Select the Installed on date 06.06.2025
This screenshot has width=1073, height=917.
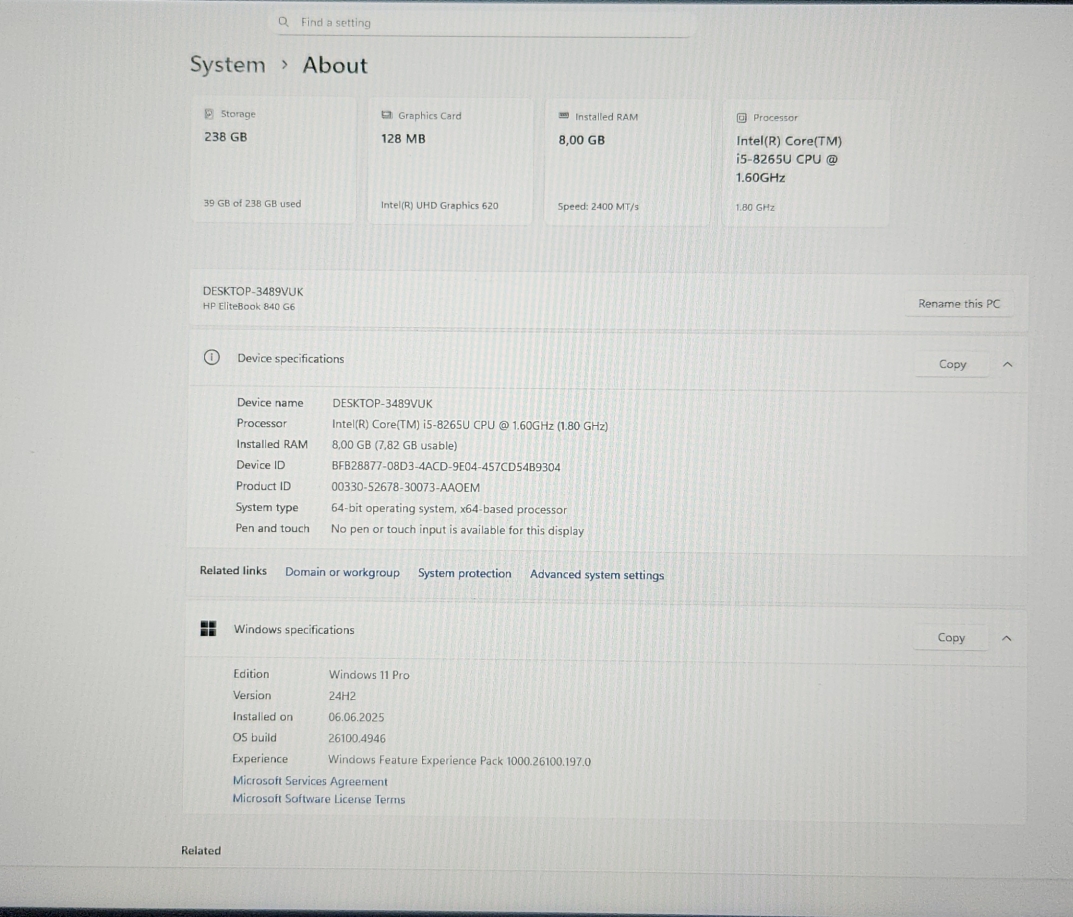click(356, 717)
